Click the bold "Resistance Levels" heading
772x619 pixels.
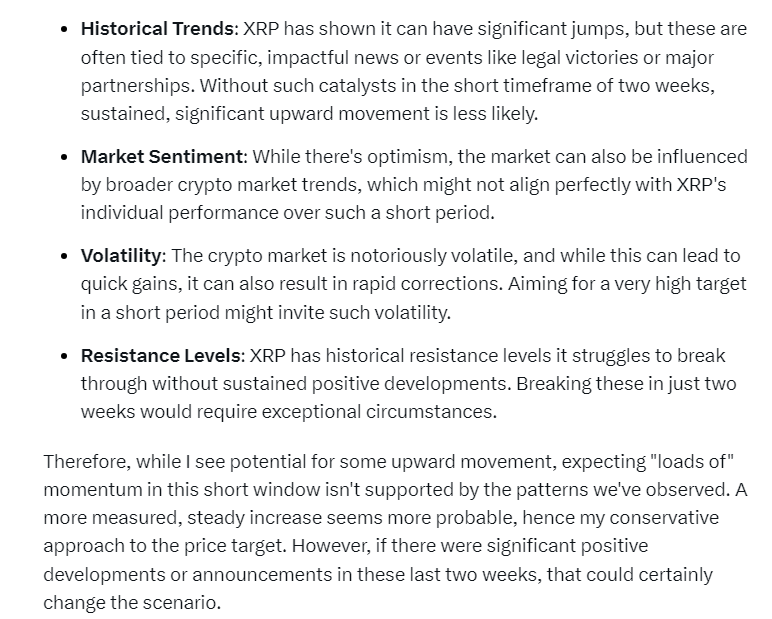(x=159, y=356)
